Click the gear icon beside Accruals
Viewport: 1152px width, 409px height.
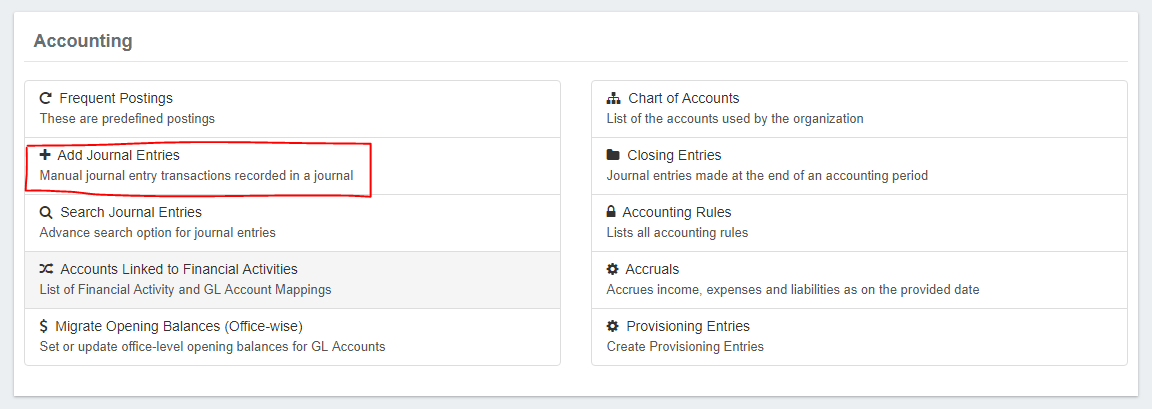click(x=612, y=270)
